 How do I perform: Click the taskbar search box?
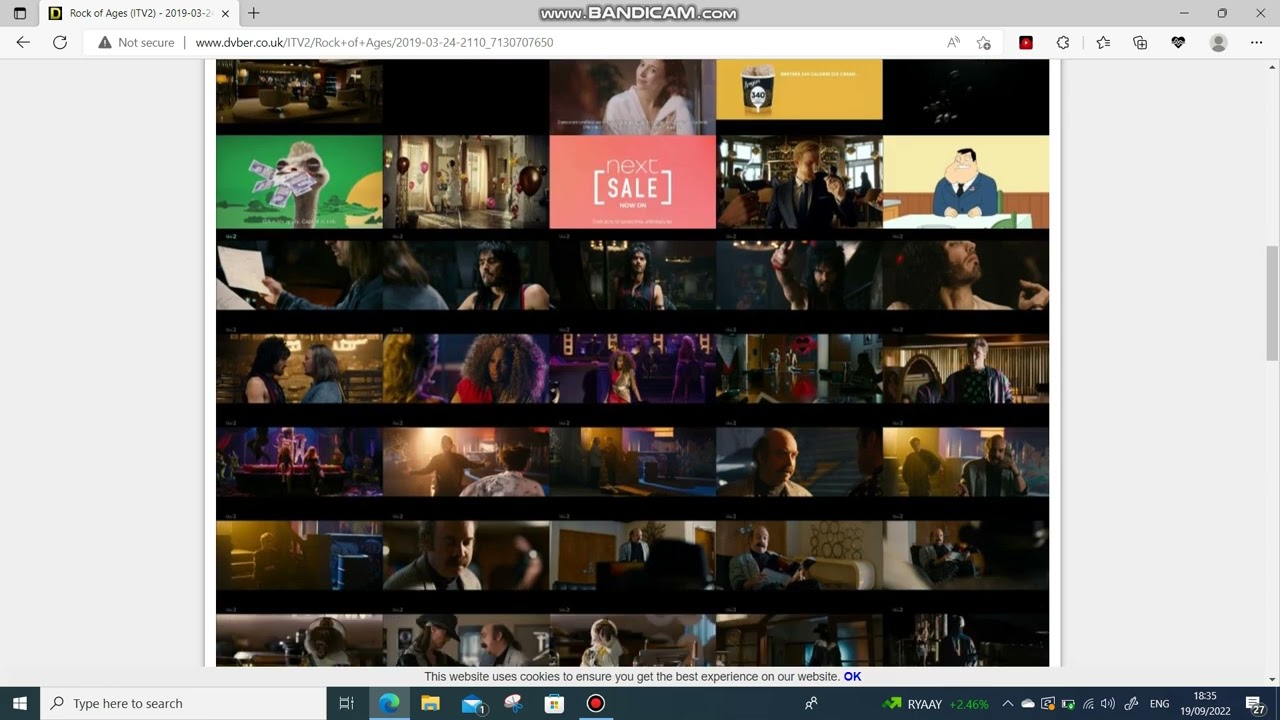tap(183, 703)
